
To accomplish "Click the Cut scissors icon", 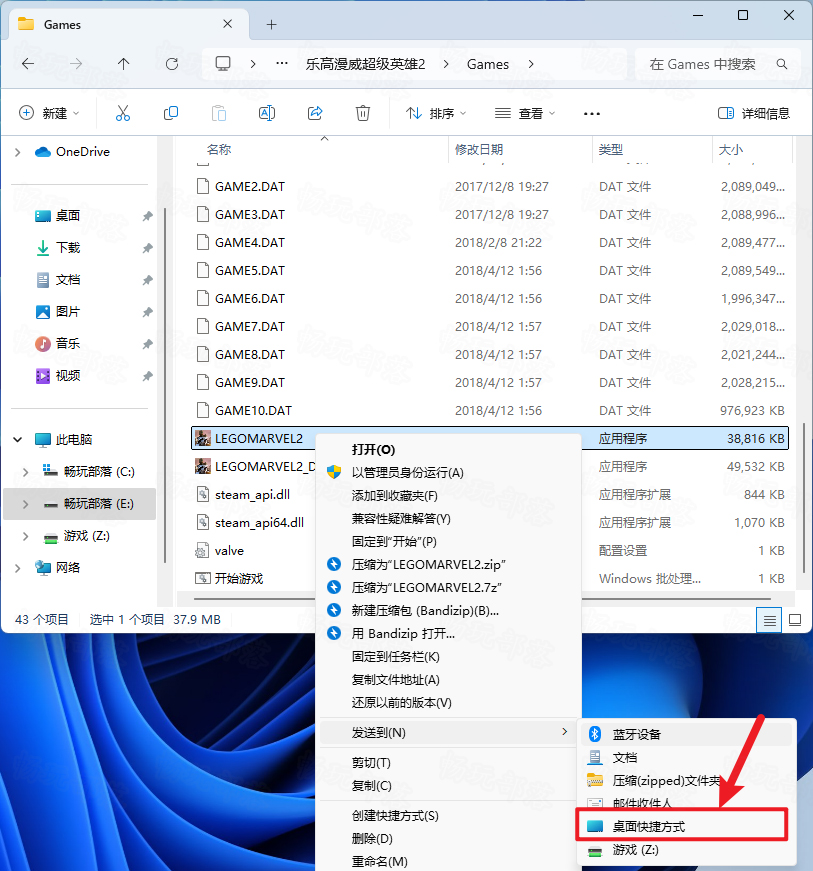I will pyautogui.click(x=123, y=113).
